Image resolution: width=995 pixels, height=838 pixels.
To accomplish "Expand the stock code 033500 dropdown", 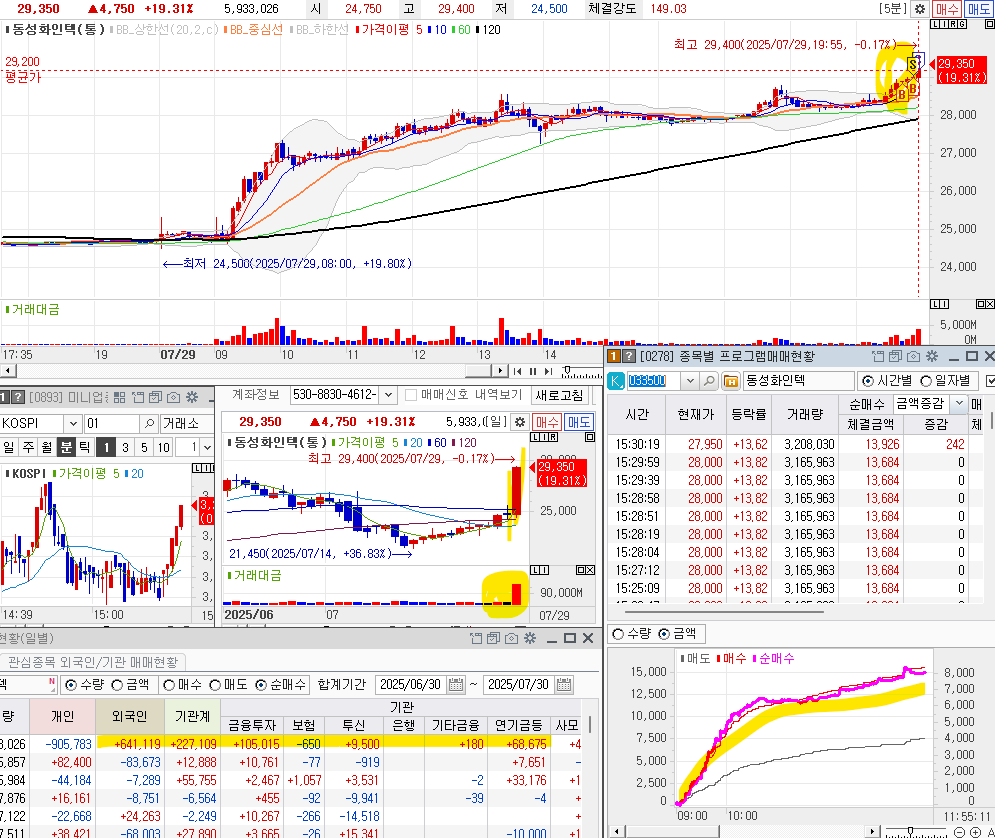I will click(690, 381).
